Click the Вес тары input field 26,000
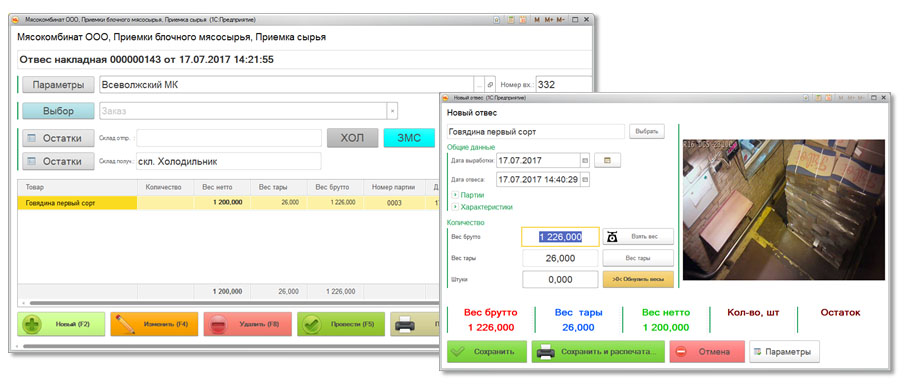The width and height of the screenshot is (905, 385). [x=560, y=258]
